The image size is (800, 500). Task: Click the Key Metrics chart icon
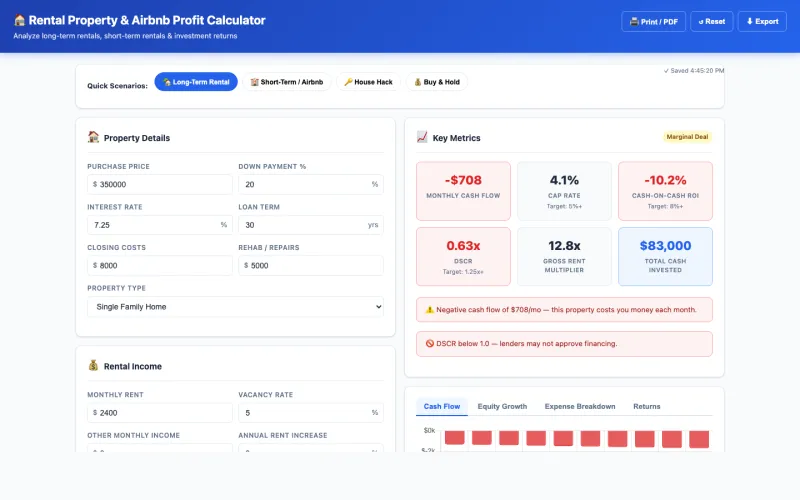(x=422, y=138)
